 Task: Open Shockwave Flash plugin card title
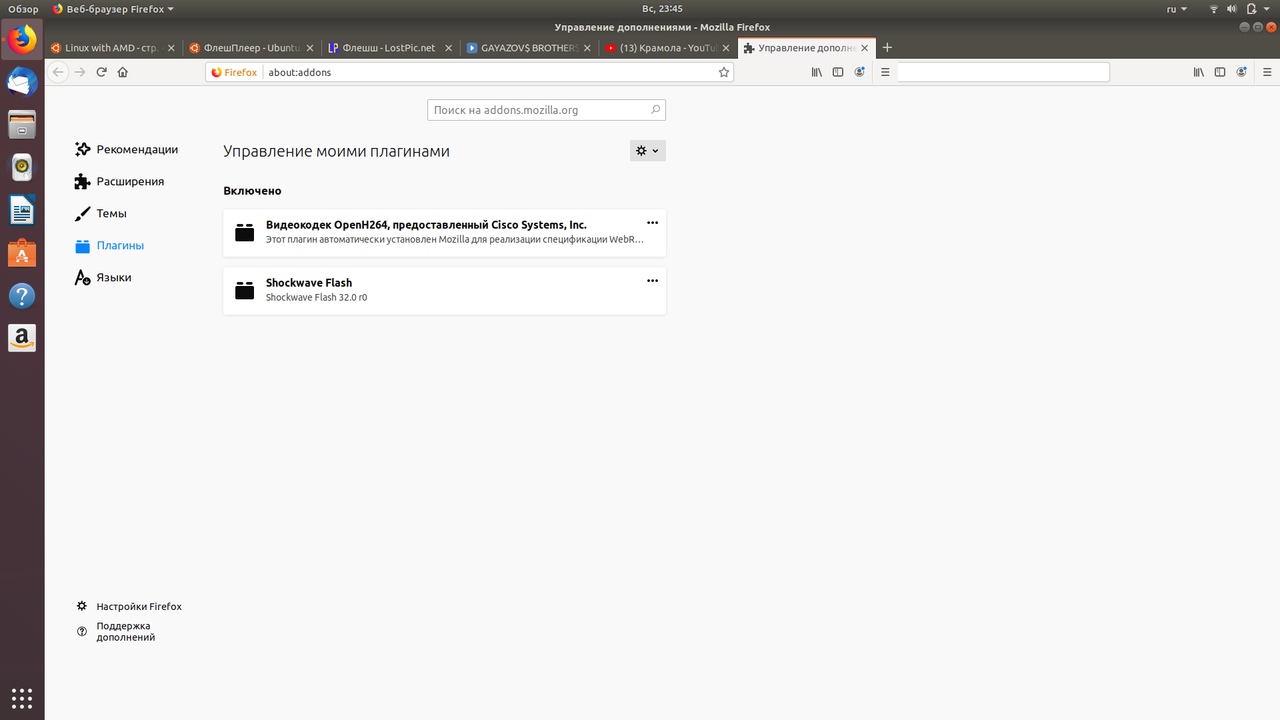pyautogui.click(x=309, y=283)
